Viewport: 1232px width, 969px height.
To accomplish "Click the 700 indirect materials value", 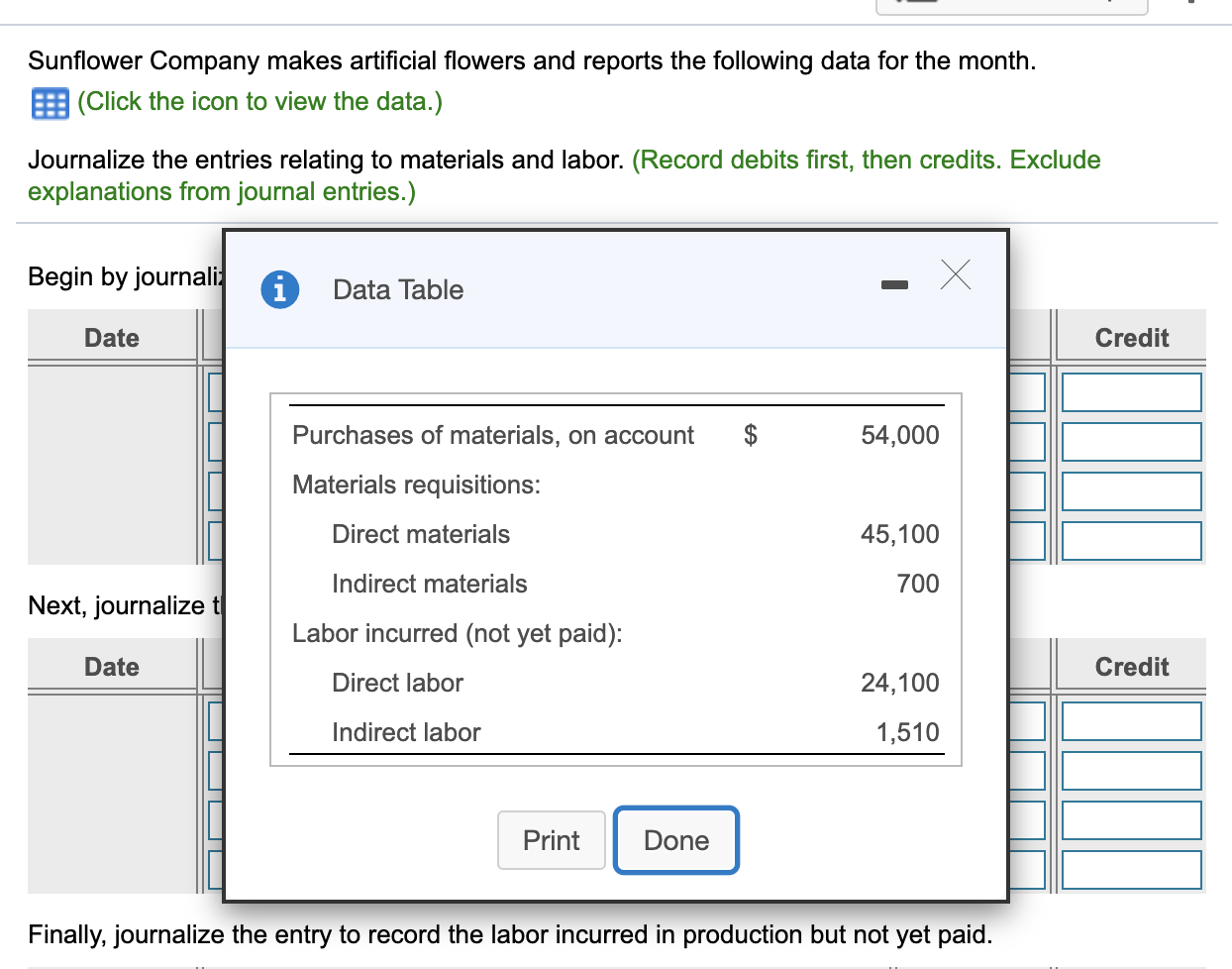I will [x=918, y=584].
